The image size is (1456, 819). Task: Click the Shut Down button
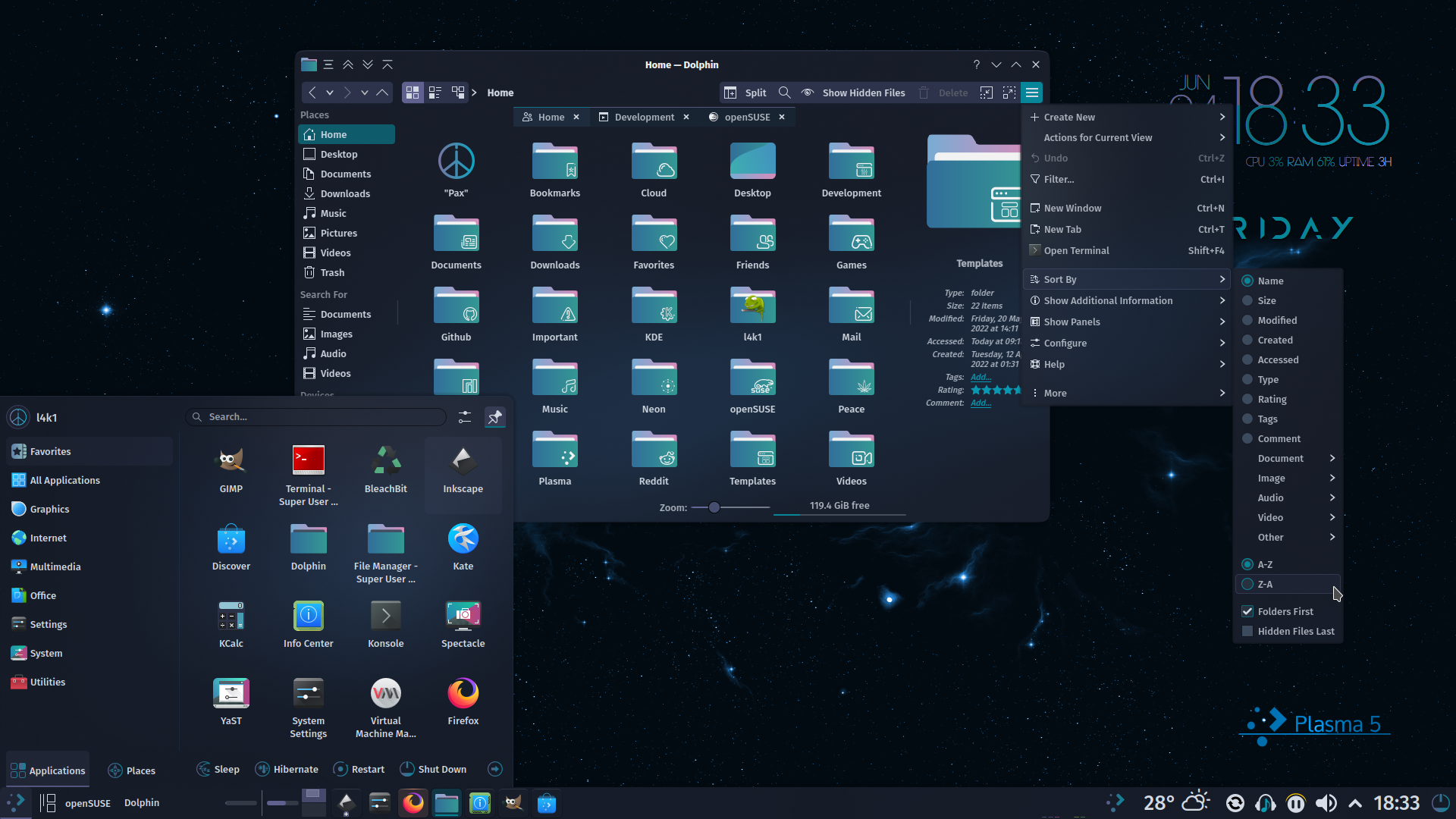[x=433, y=769]
